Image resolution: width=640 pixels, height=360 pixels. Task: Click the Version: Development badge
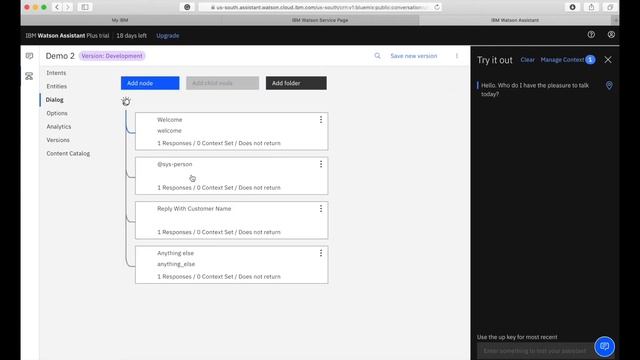click(x=112, y=56)
